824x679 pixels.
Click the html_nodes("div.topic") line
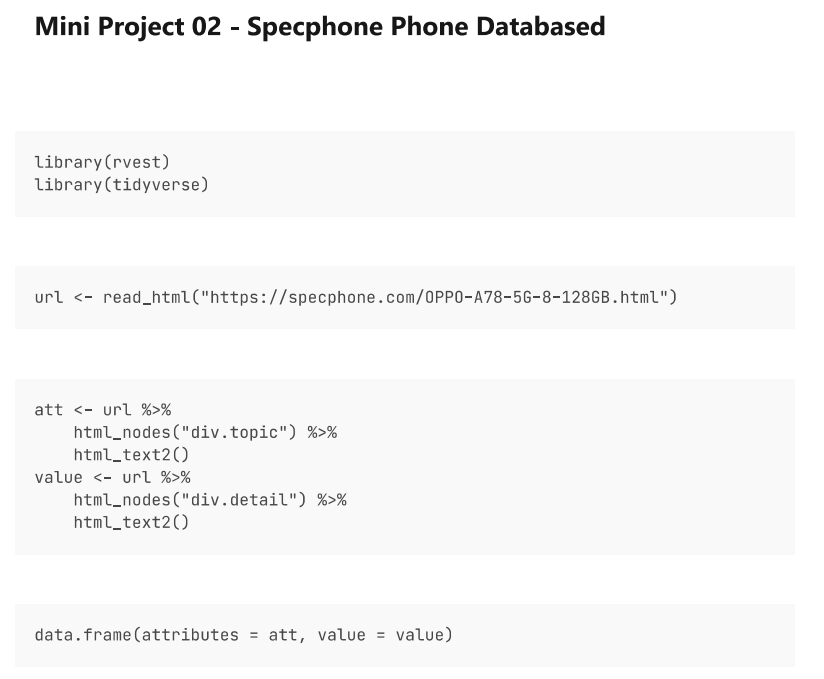pyautogui.click(x=205, y=433)
